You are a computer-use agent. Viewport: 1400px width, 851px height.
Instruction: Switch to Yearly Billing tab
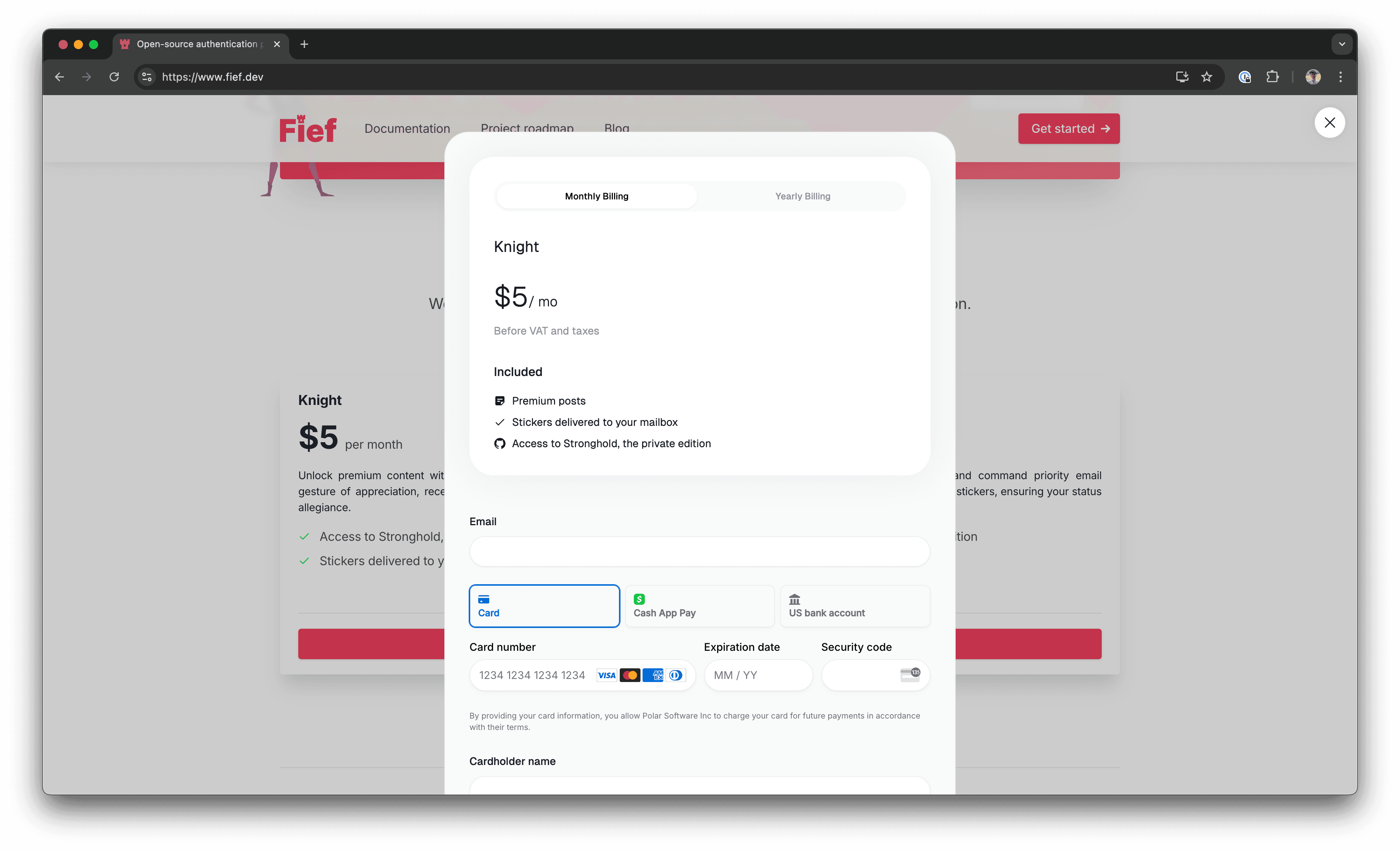coord(802,195)
